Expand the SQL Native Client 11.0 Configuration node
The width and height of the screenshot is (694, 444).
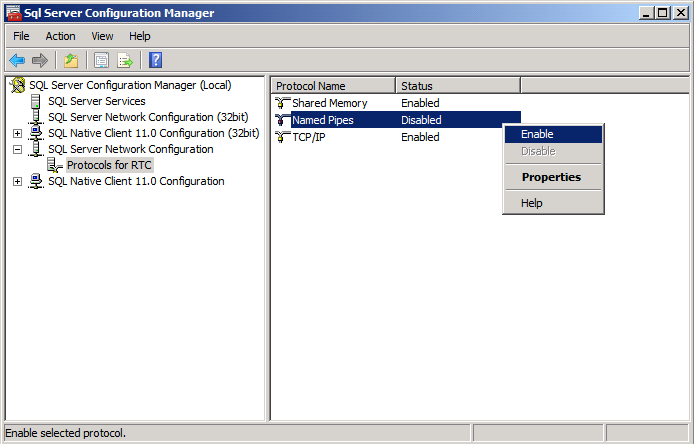[17, 181]
